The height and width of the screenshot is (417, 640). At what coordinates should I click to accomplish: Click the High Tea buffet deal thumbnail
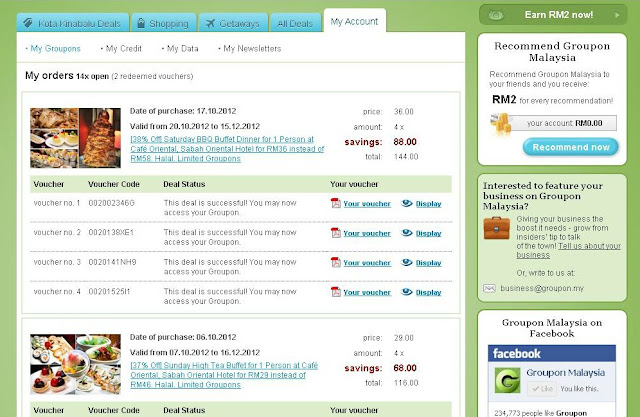(x=76, y=364)
